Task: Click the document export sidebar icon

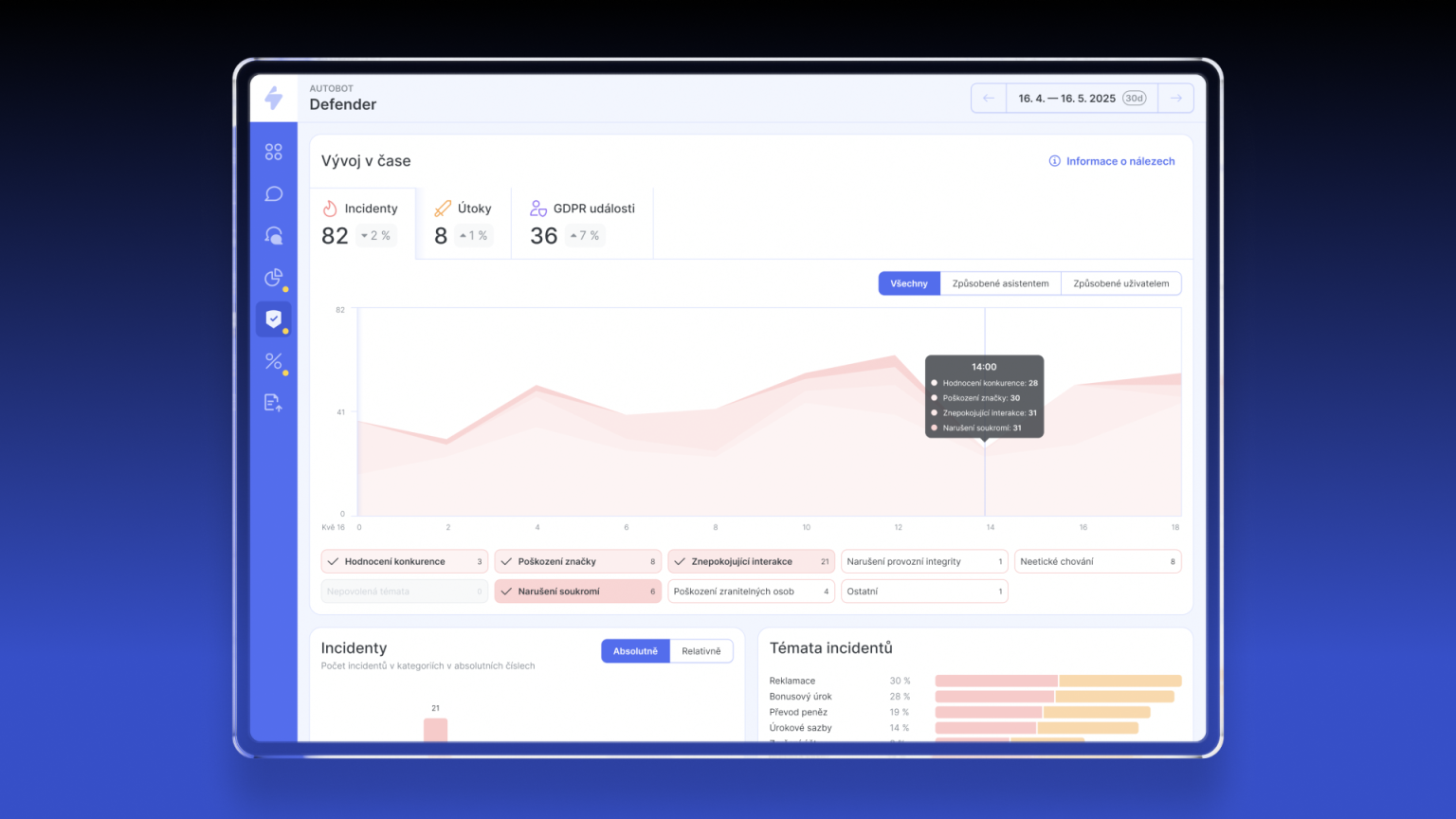Action: click(x=274, y=403)
